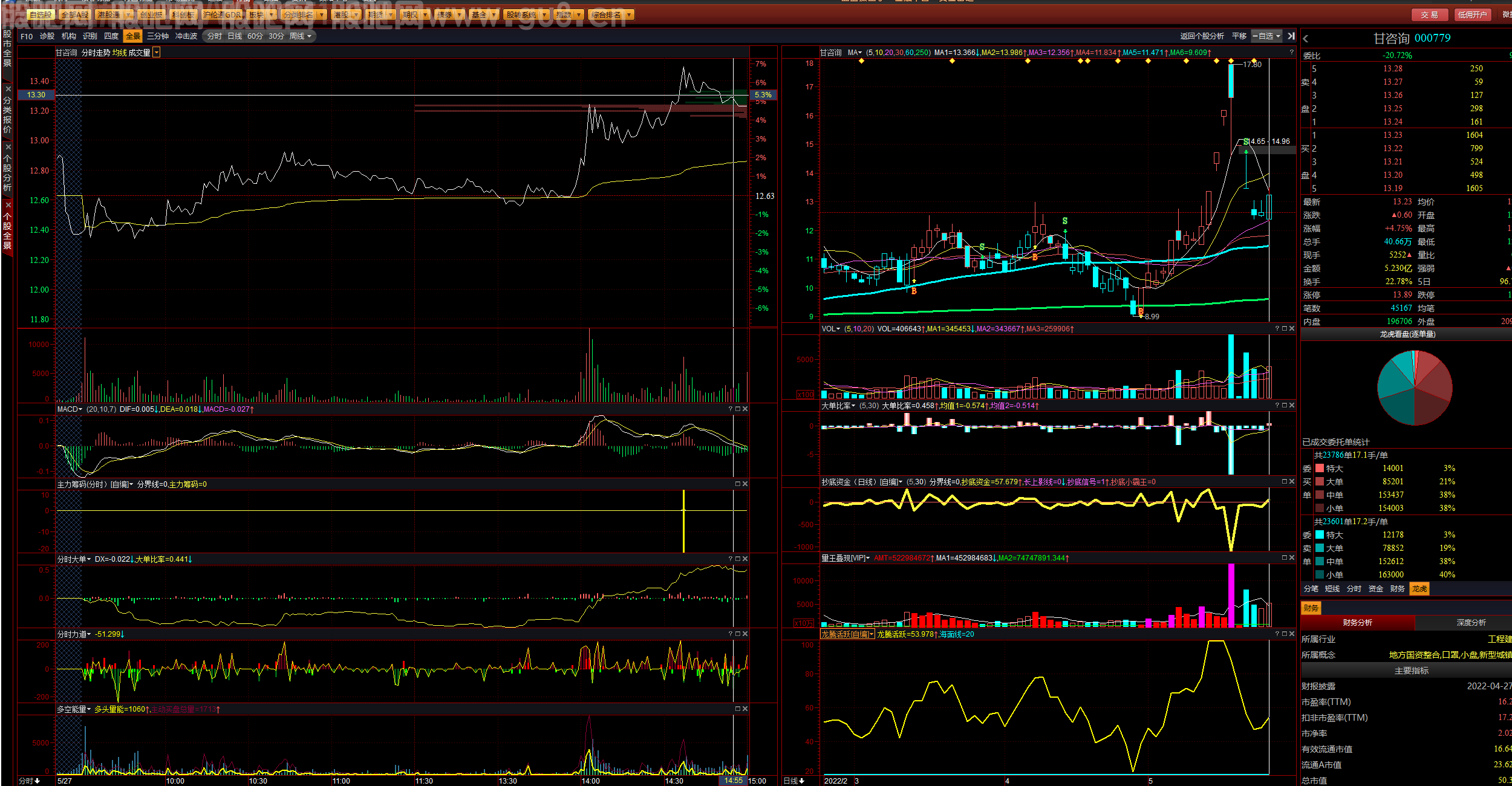Expand the 板块 dropdown
Viewport: 1512px width, 786px height.
(272, 15)
